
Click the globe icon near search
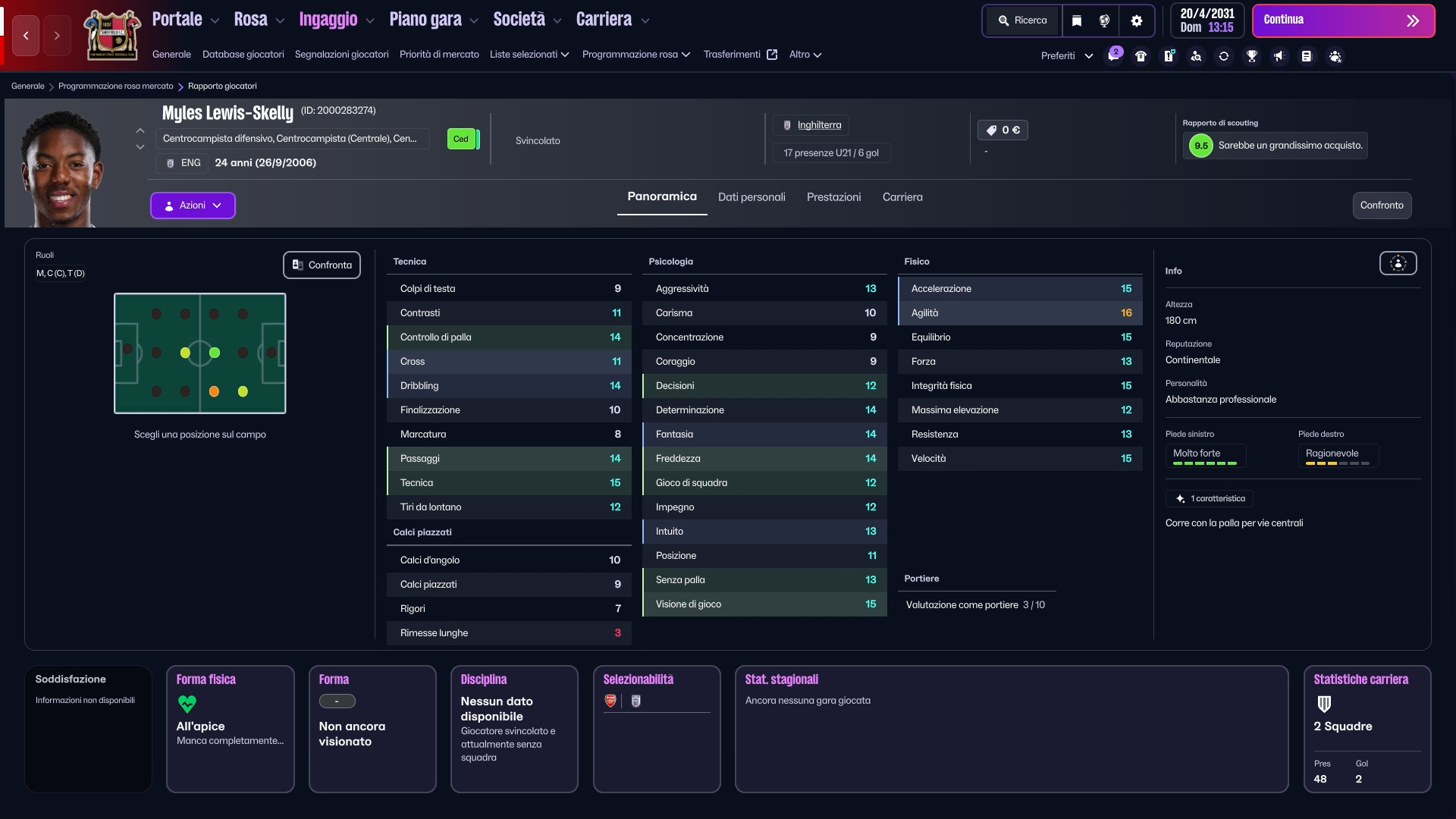[x=1104, y=20]
